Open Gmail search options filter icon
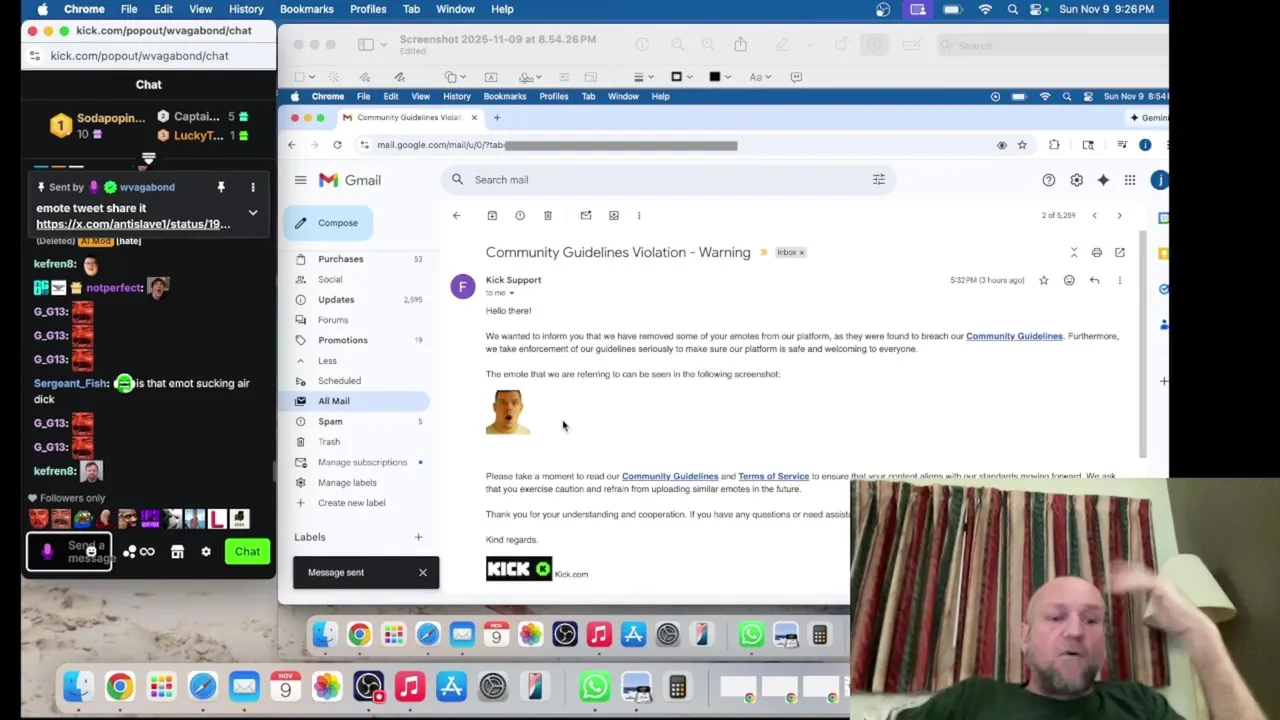Image resolution: width=1280 pixels, height=720 pixels. tap(879, 180)
